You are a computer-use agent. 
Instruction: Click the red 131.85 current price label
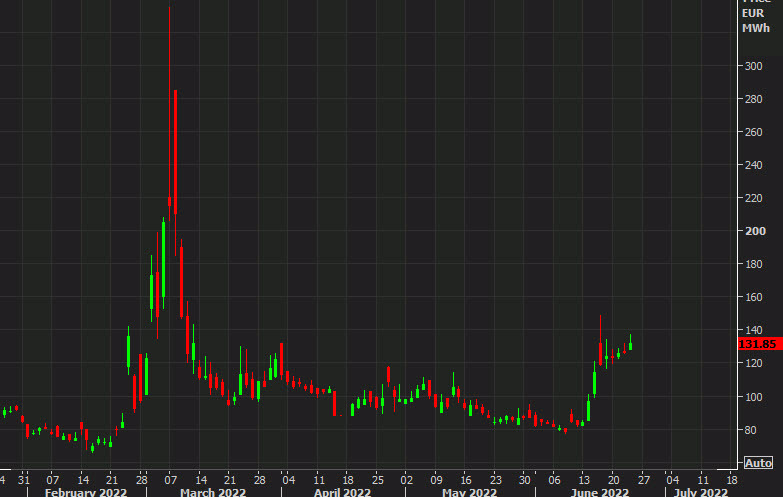759,344
